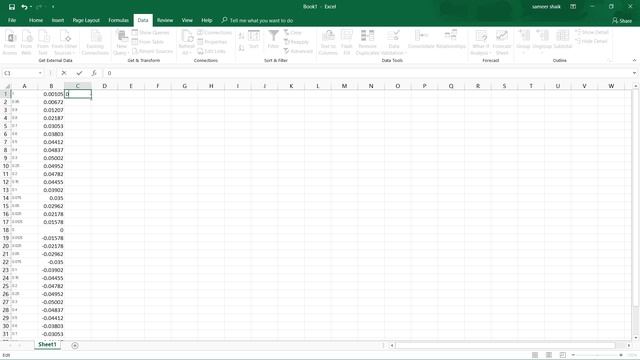Image resolution: width=640 pixels, height=360 pixels.
Task: Open Customize Quick Access Toolbar dropdown
Action: (x=53, y=7)
